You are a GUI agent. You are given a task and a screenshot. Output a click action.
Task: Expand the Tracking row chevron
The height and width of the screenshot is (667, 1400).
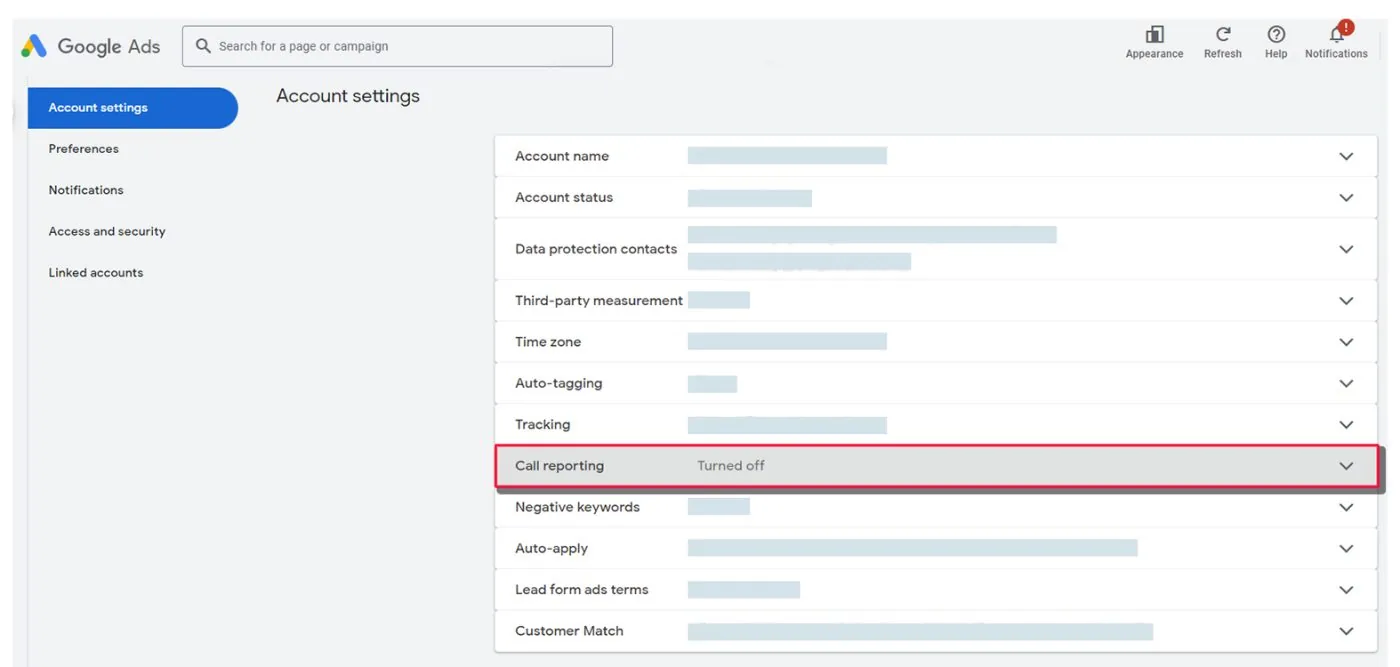pos(1346,425)
